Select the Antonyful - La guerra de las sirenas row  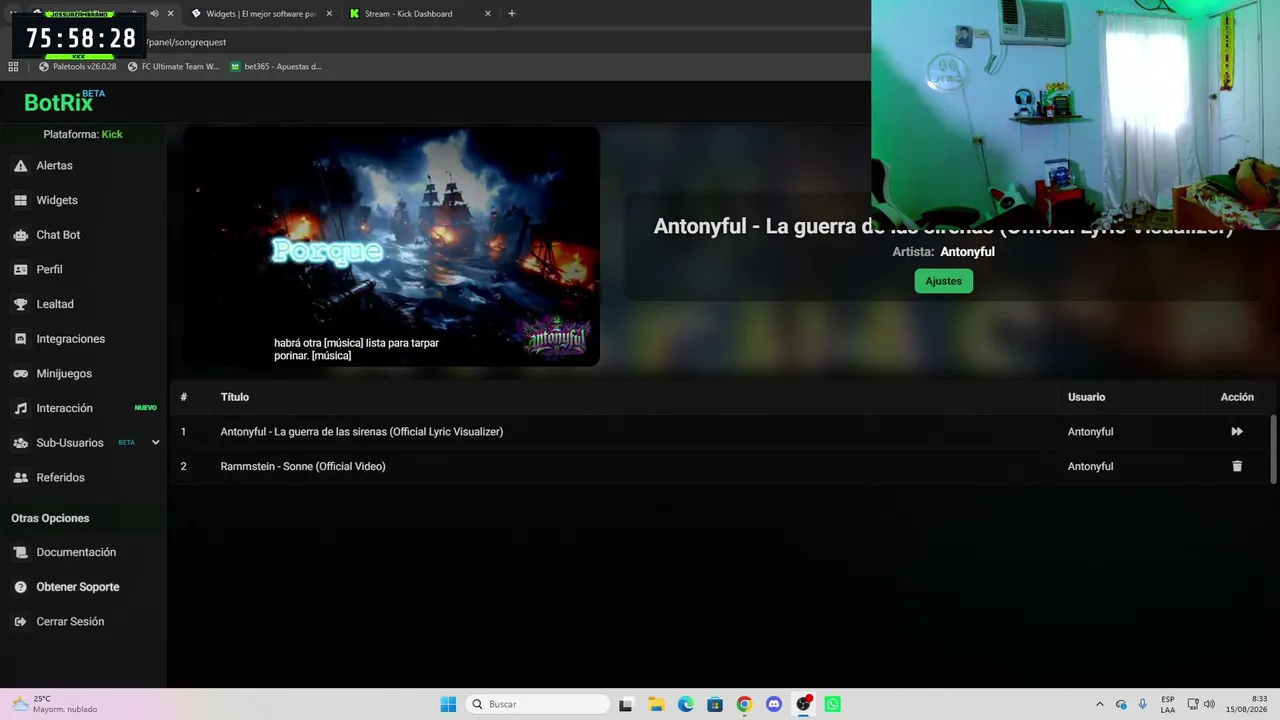tap(720, 432)
